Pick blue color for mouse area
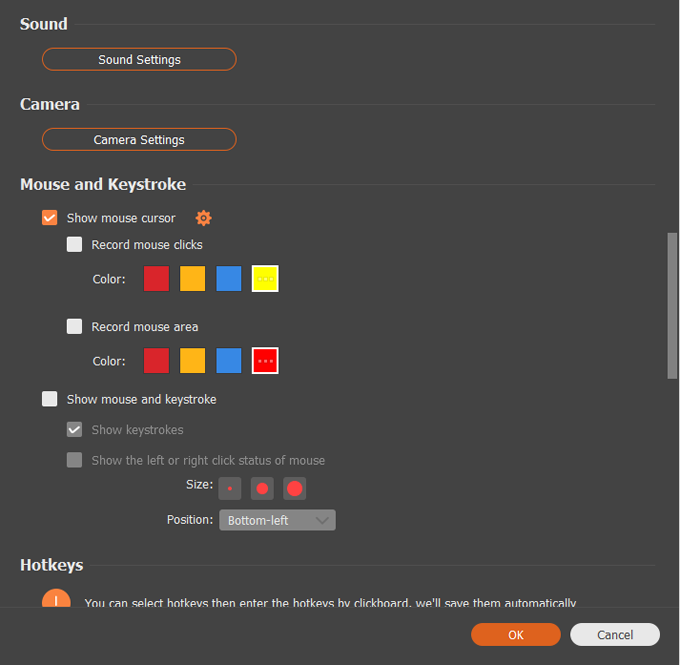Image resolution: width=680 pixels, height=665 pixels. coord(229,361)
